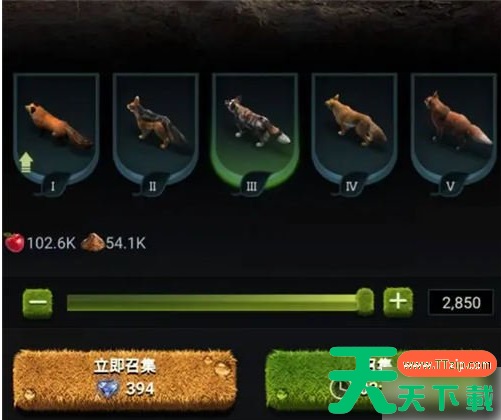Image resolution: width=501 pixels, height=420 pixels.
Task: Click the slider handle knob
Action: (364, 302)
